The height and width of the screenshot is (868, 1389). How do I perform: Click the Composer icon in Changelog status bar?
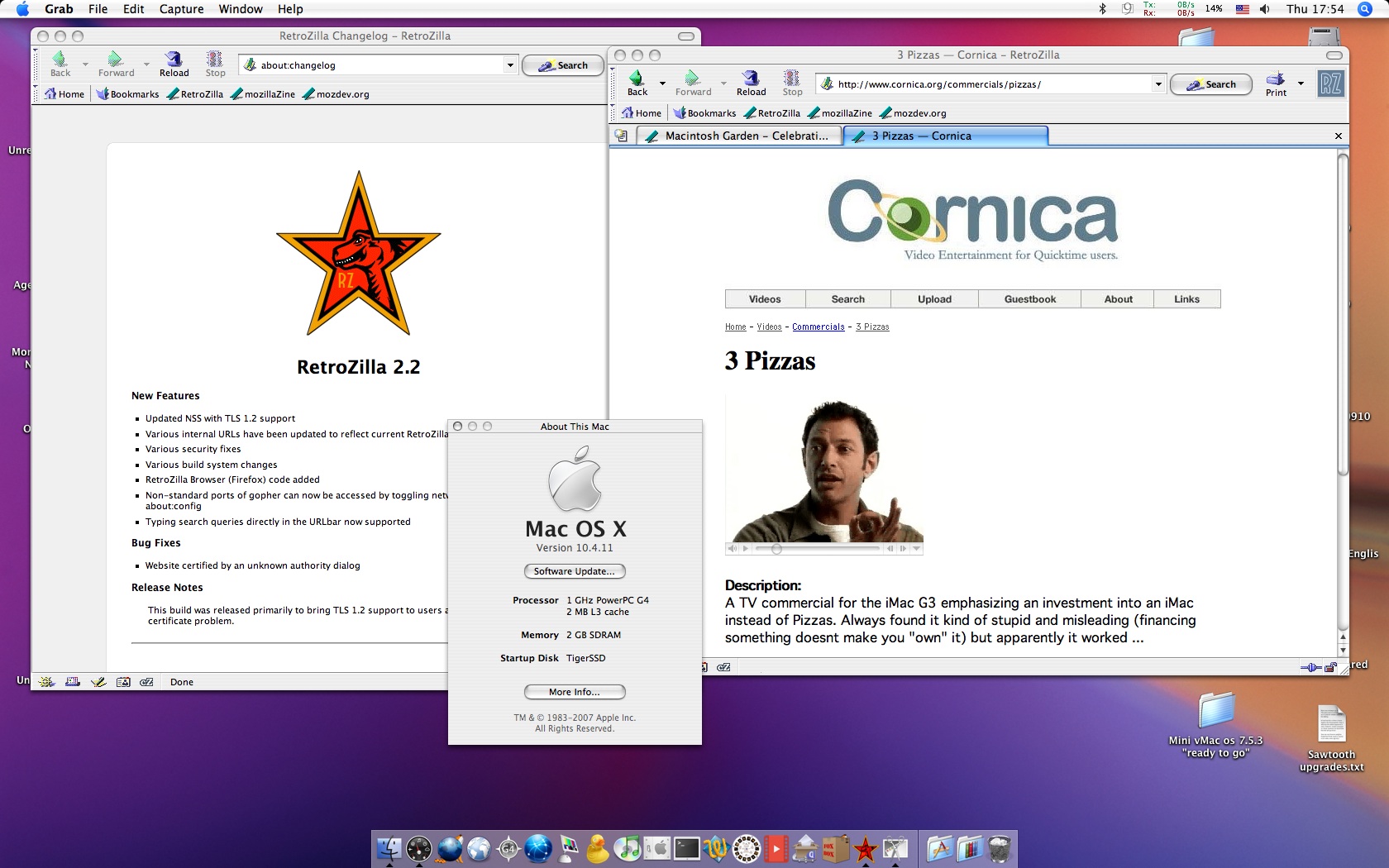pos(98,682)
